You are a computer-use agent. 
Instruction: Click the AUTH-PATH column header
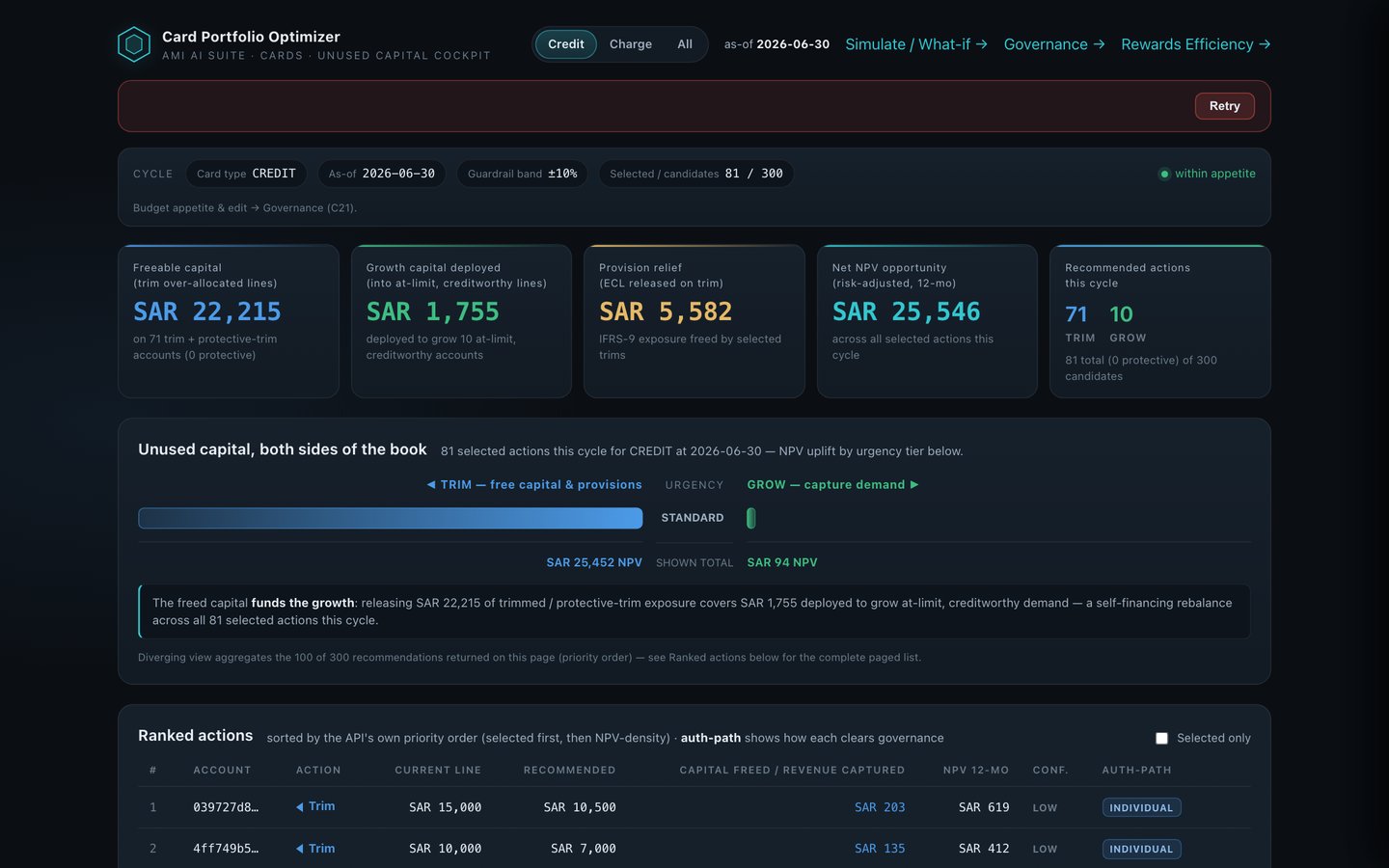[1137, 770]
